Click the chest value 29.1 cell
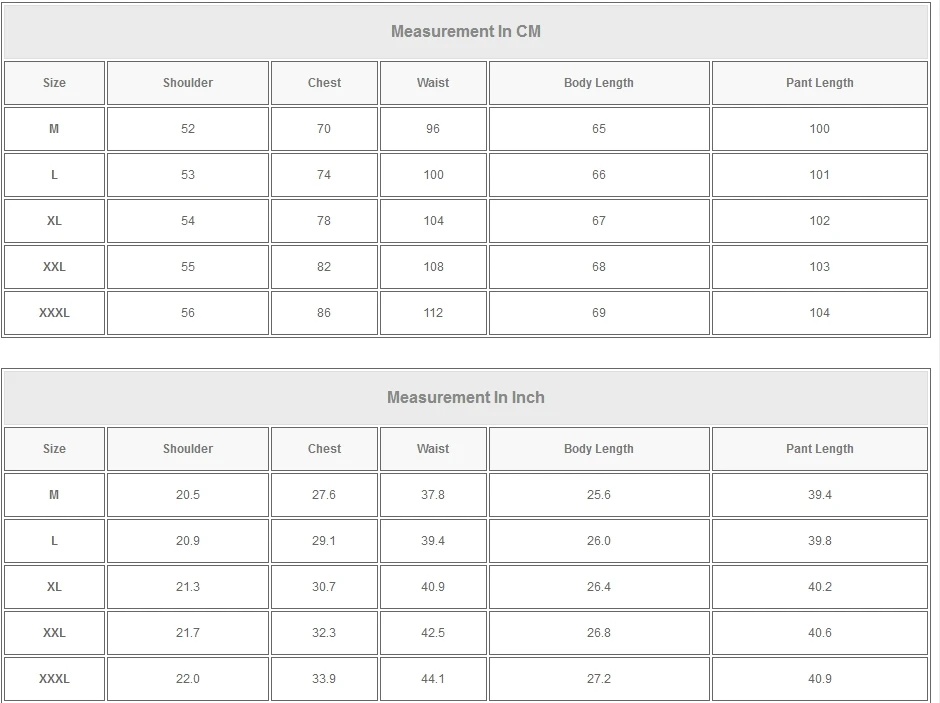940x703 pixels. 324,541
